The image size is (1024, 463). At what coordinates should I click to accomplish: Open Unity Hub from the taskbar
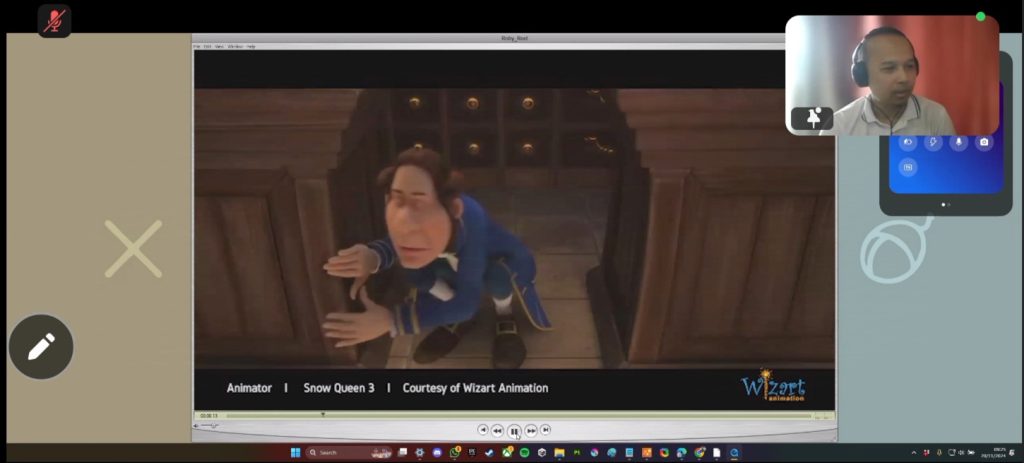click(x=541, y=453)
